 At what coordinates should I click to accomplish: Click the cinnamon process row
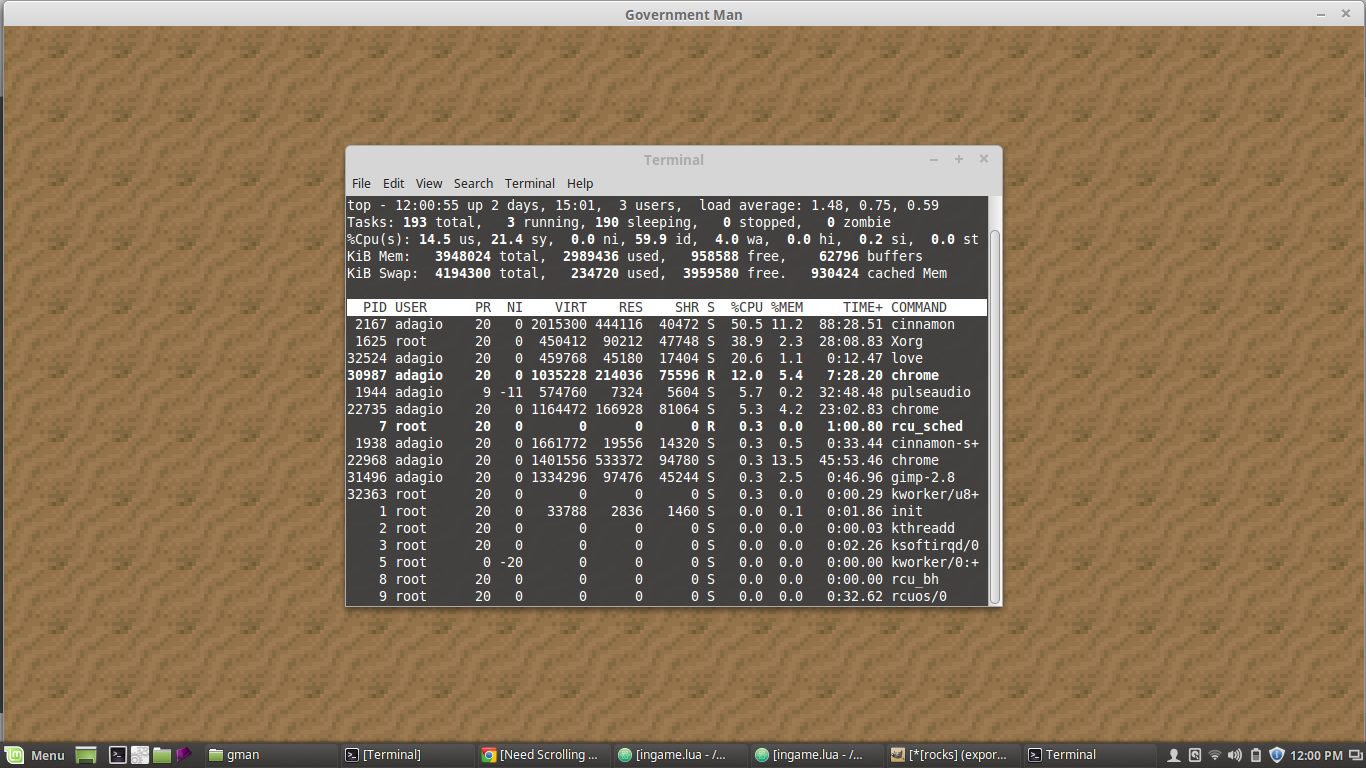pyautogui.click(x=667, y=324)
